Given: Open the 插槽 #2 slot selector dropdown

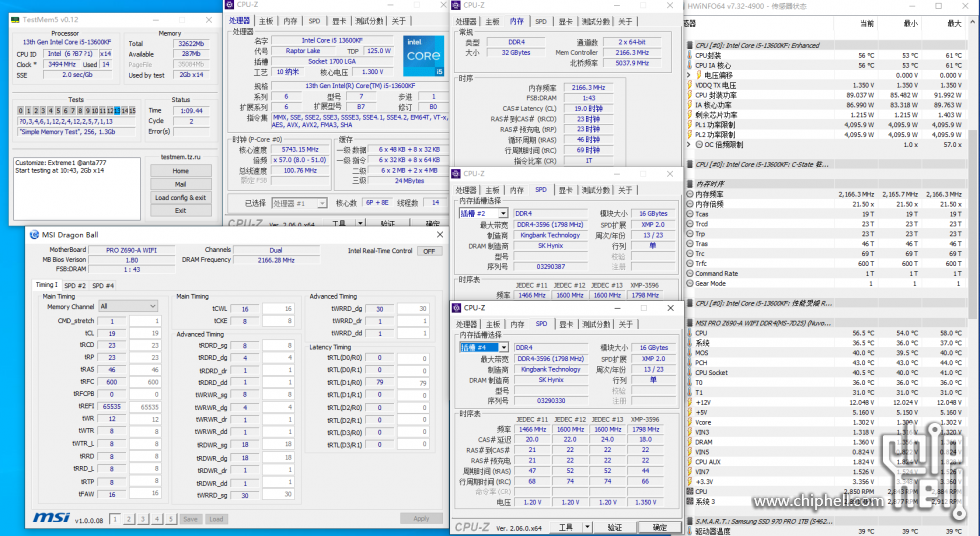Looking at the screenshot, I should tap(483, 214).
